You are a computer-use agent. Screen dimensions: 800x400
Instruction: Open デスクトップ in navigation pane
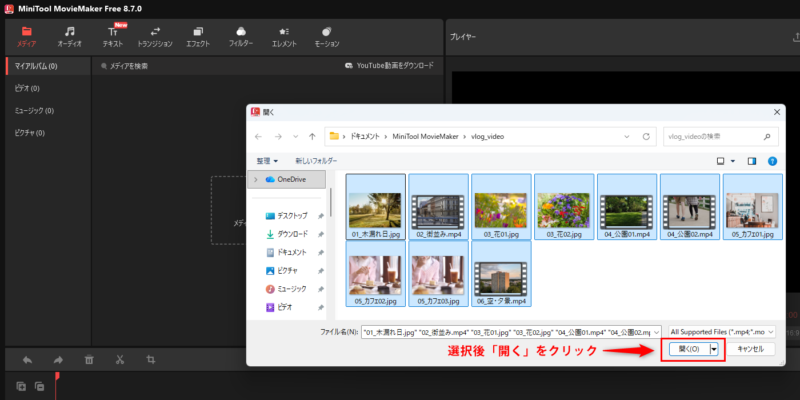click(x=292, y=216)
